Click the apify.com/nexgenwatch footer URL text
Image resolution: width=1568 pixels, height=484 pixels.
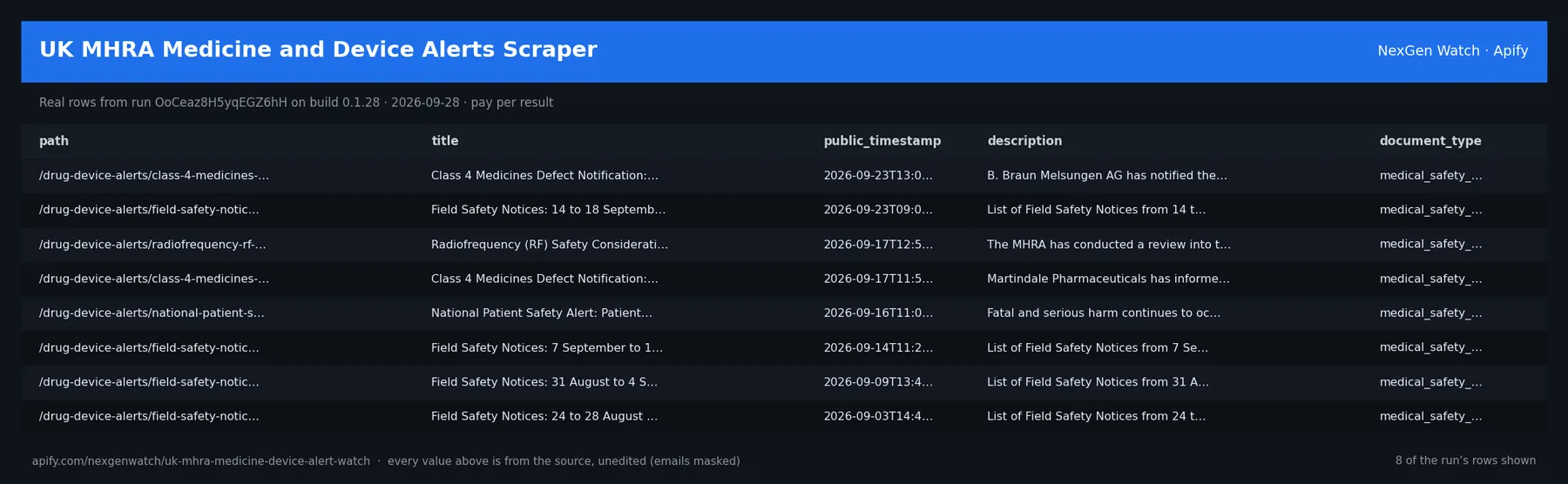201,461
